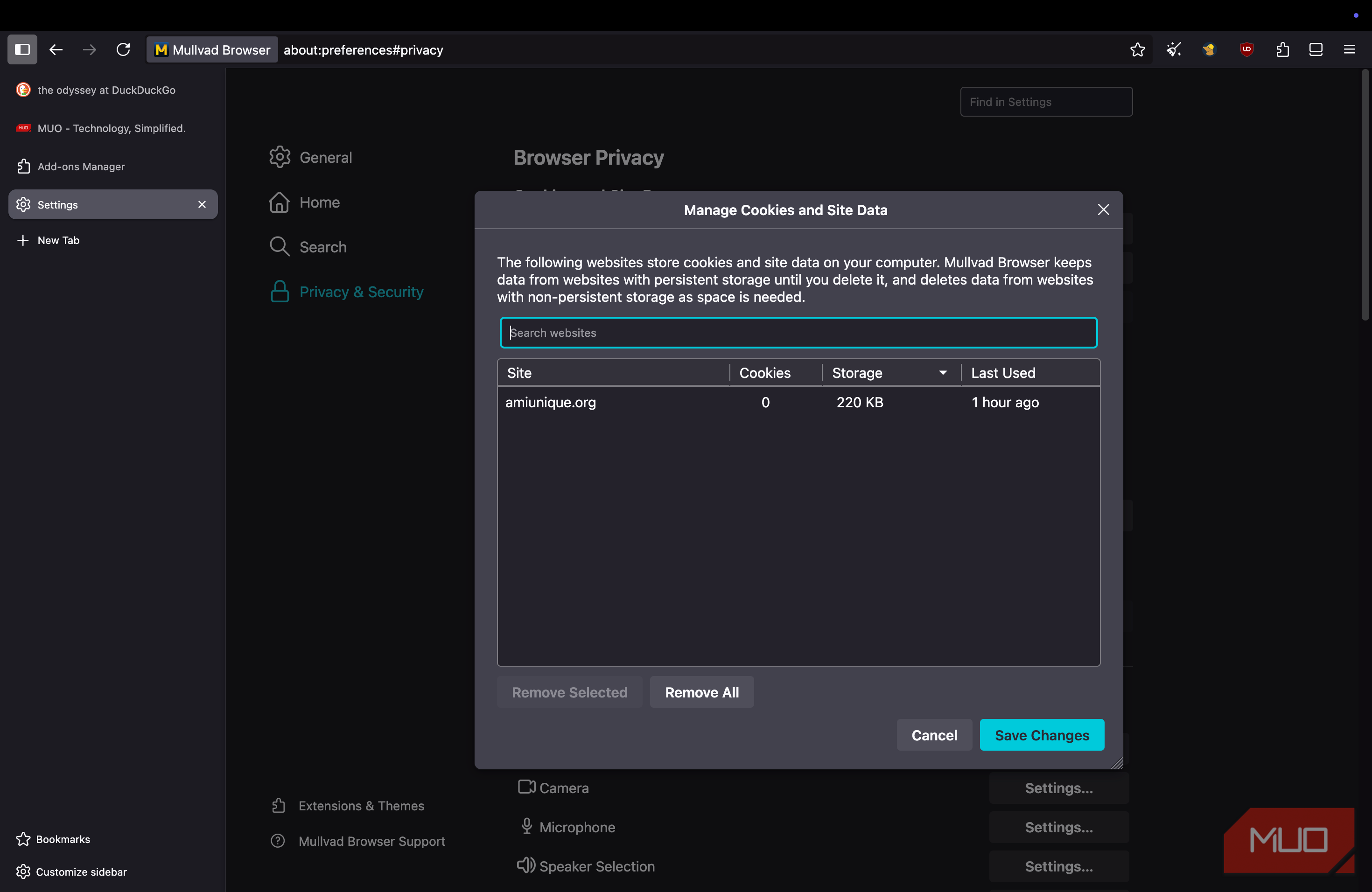Screen dimensions: 1372x892
Task: Close Manage Cookies dialog with X
Action: (1103, 210)
